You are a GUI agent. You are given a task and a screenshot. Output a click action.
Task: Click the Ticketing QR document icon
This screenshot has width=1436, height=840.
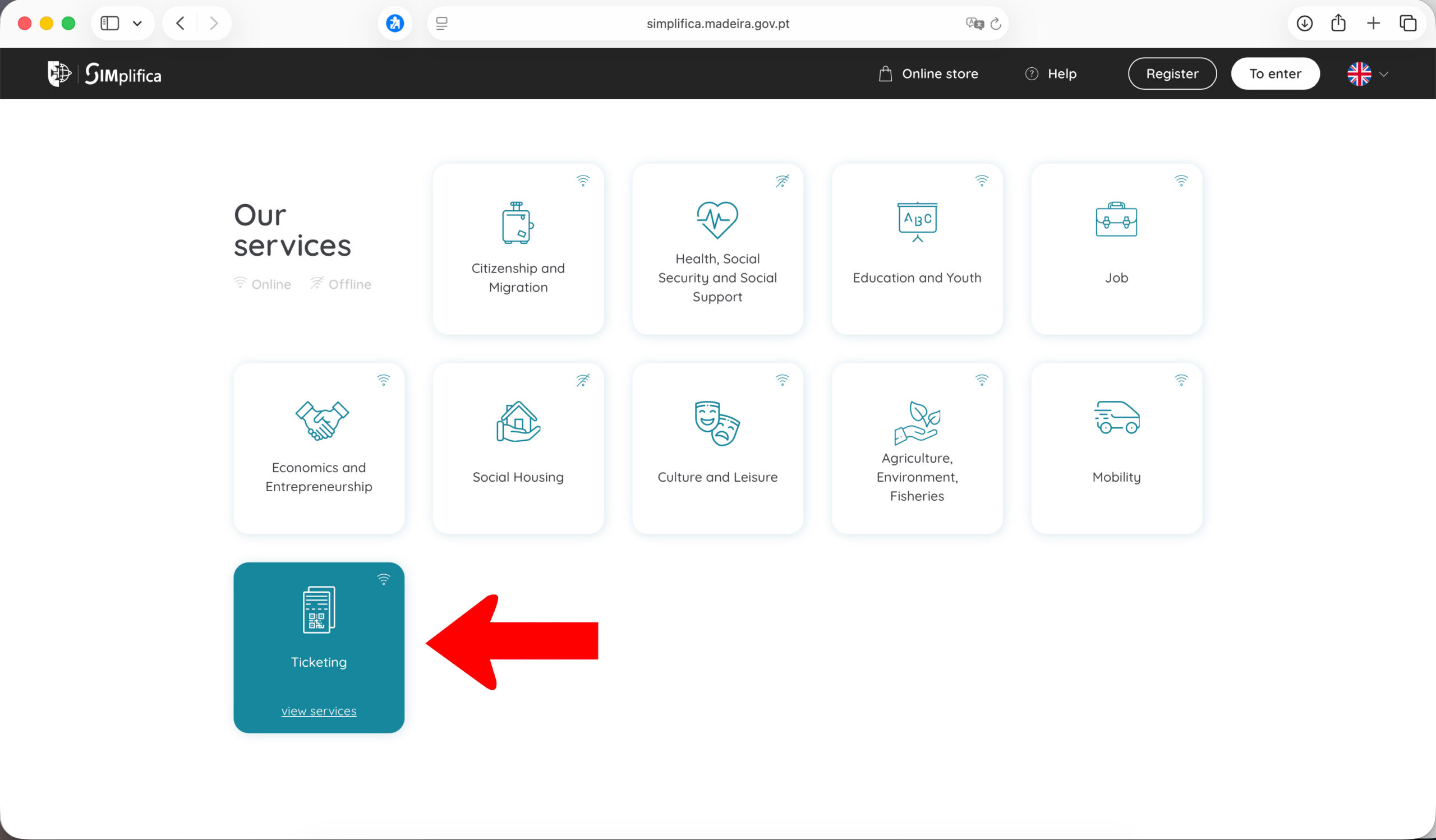319,610
